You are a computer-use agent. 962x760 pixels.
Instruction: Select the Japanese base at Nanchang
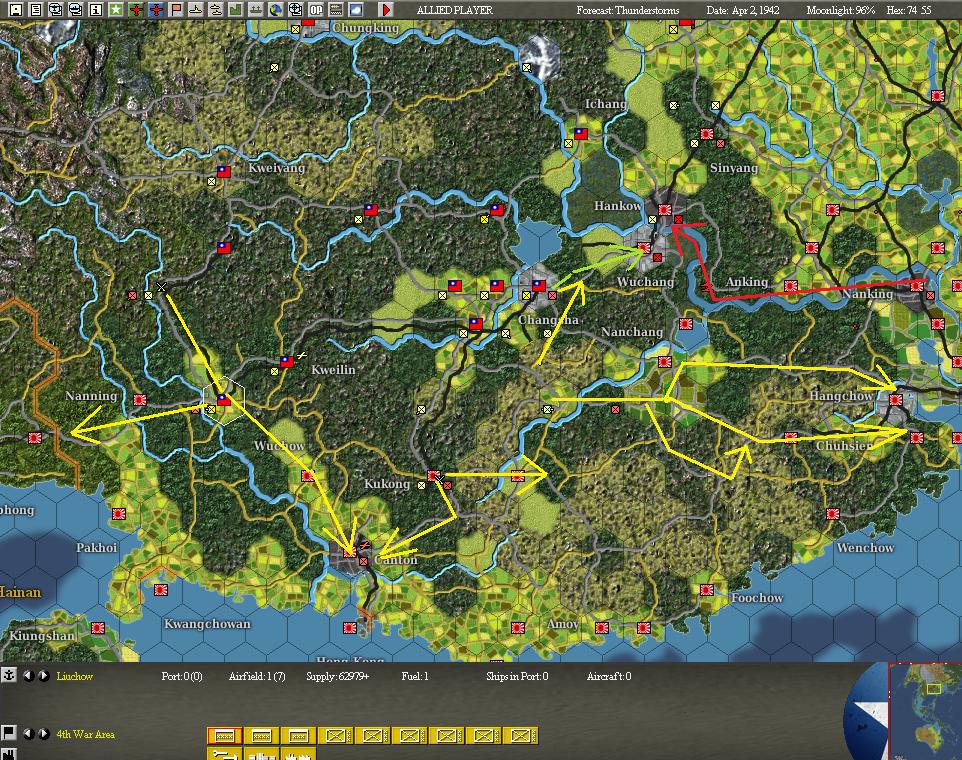(x=686, y=323)
